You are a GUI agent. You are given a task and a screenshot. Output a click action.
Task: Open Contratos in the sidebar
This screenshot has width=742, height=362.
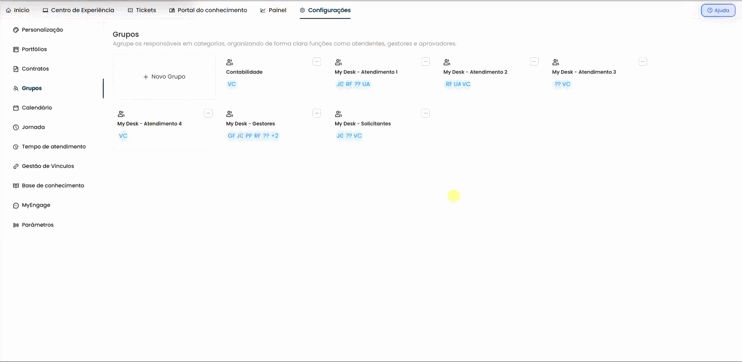(x=31, y=69)
